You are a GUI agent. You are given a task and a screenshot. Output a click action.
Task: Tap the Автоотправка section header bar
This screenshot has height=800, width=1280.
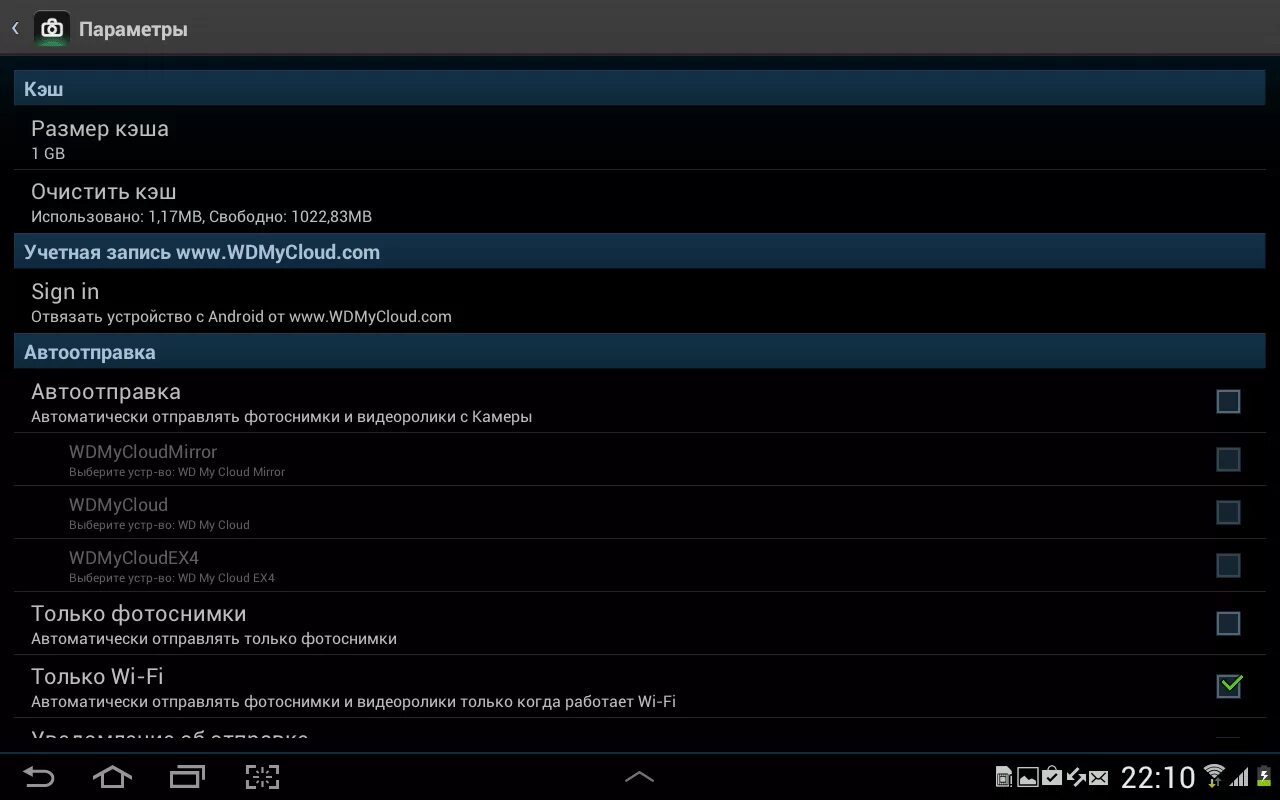tap(640, 352)
